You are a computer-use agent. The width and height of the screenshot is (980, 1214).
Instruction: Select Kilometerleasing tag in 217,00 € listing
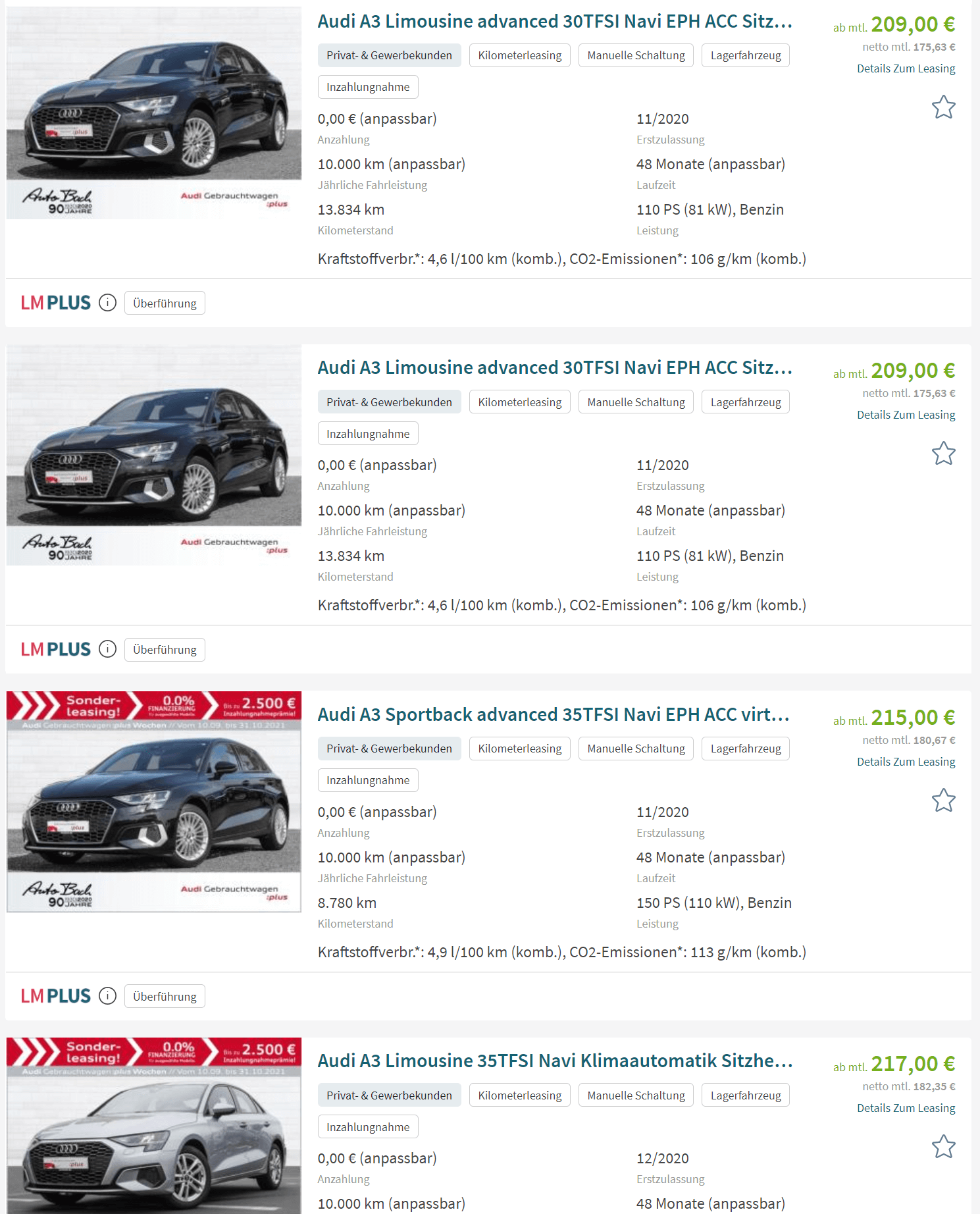(x=520, y=1095)
